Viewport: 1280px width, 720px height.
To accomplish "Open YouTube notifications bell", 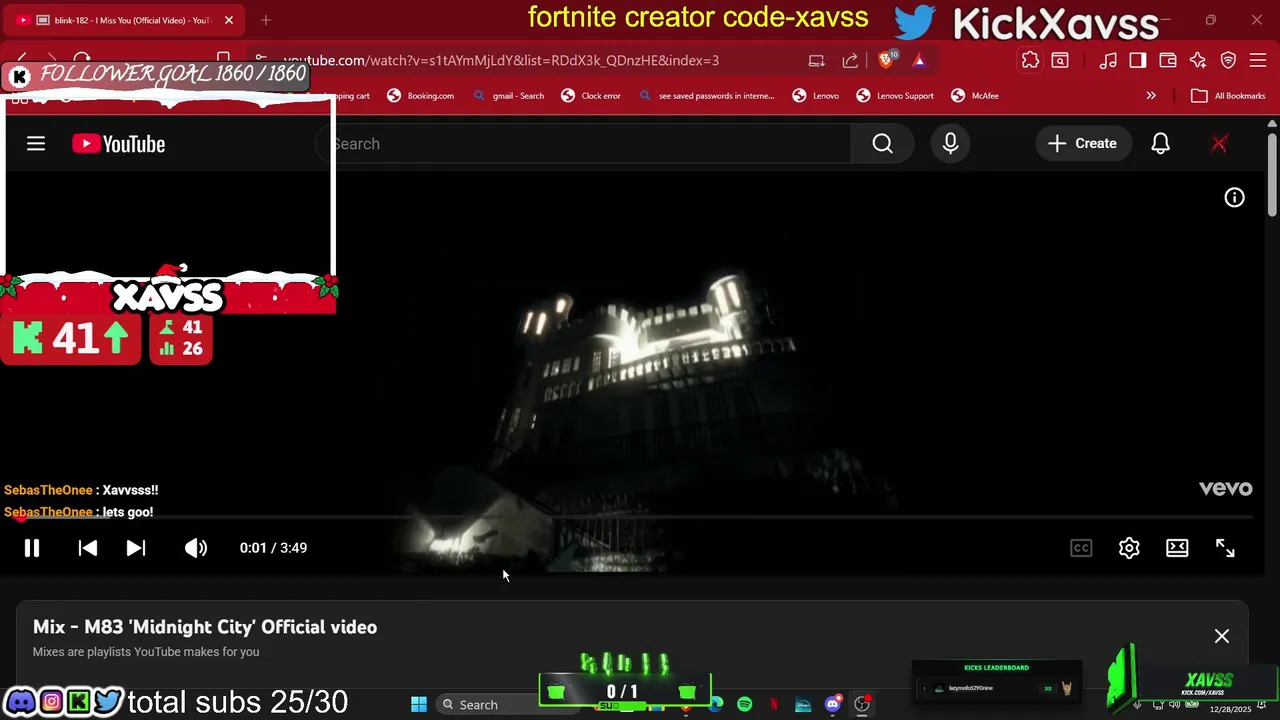I will (x=1160, y=144).
